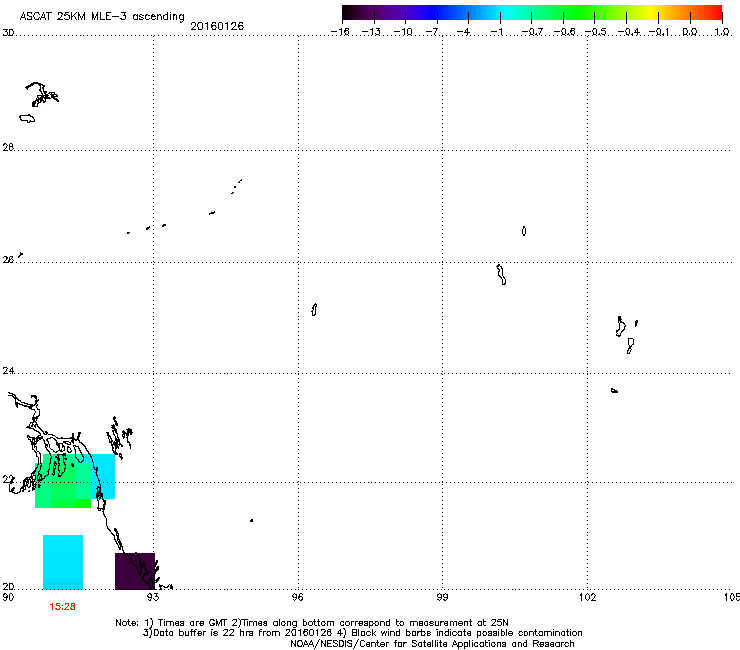Click the -7 color bar label
The width and height of the screenshot is (740, 650).
pyautogui.click(x=433, y=32)
